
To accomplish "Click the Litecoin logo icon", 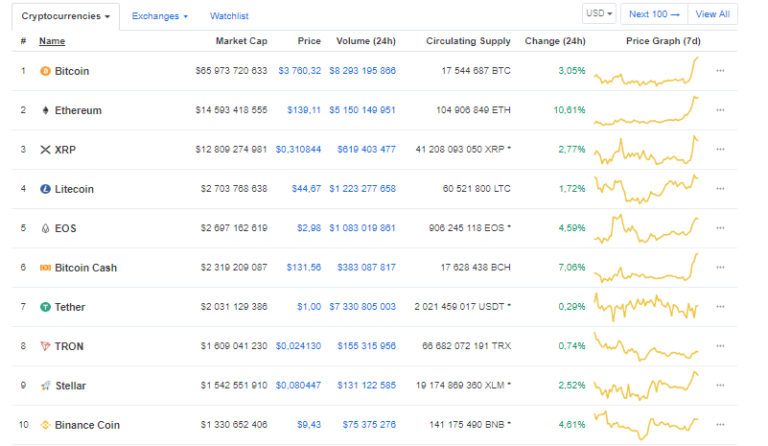I will tap(45, 188).
